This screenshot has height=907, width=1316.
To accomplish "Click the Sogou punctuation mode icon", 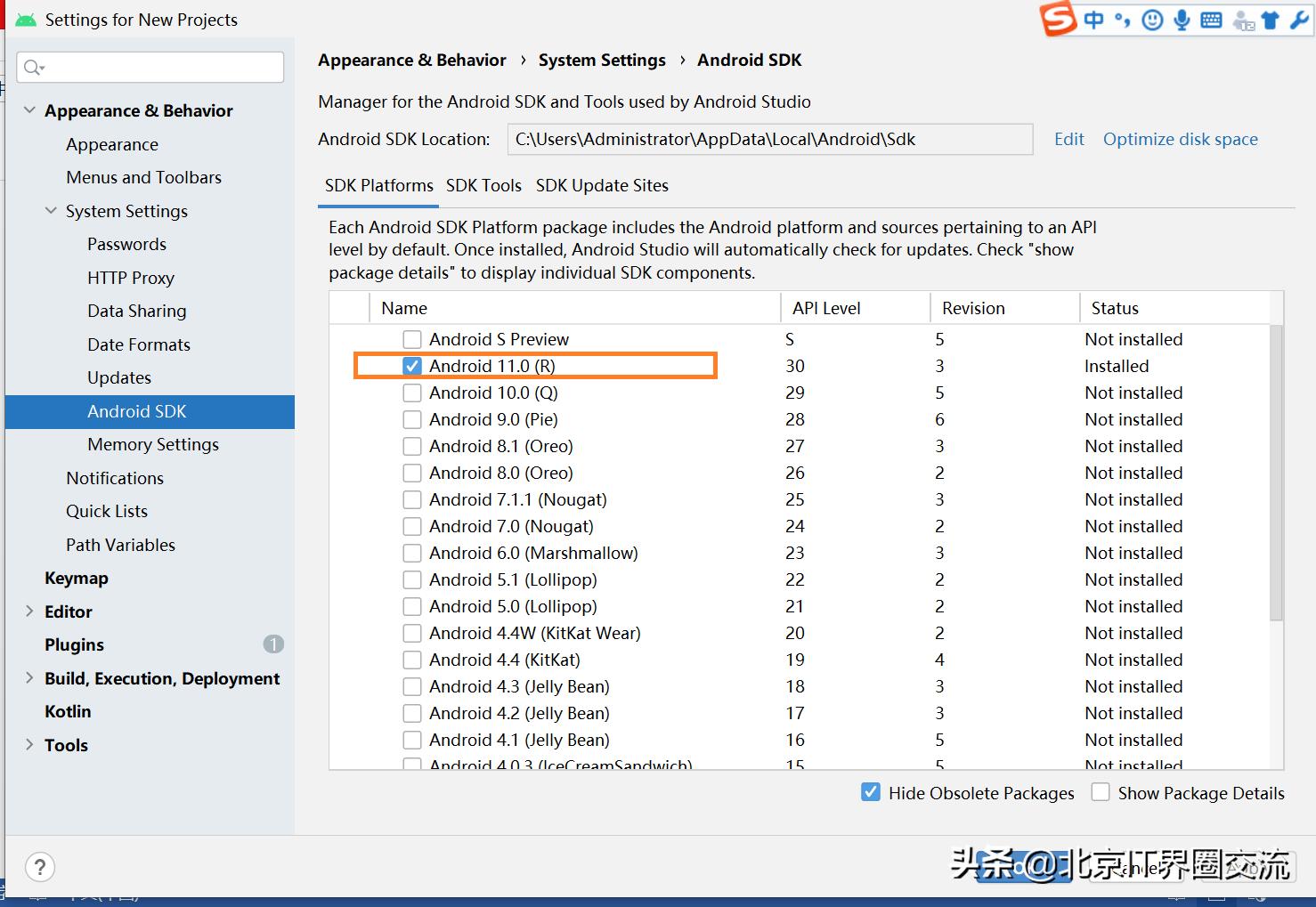I will (x=1122, y=20).
